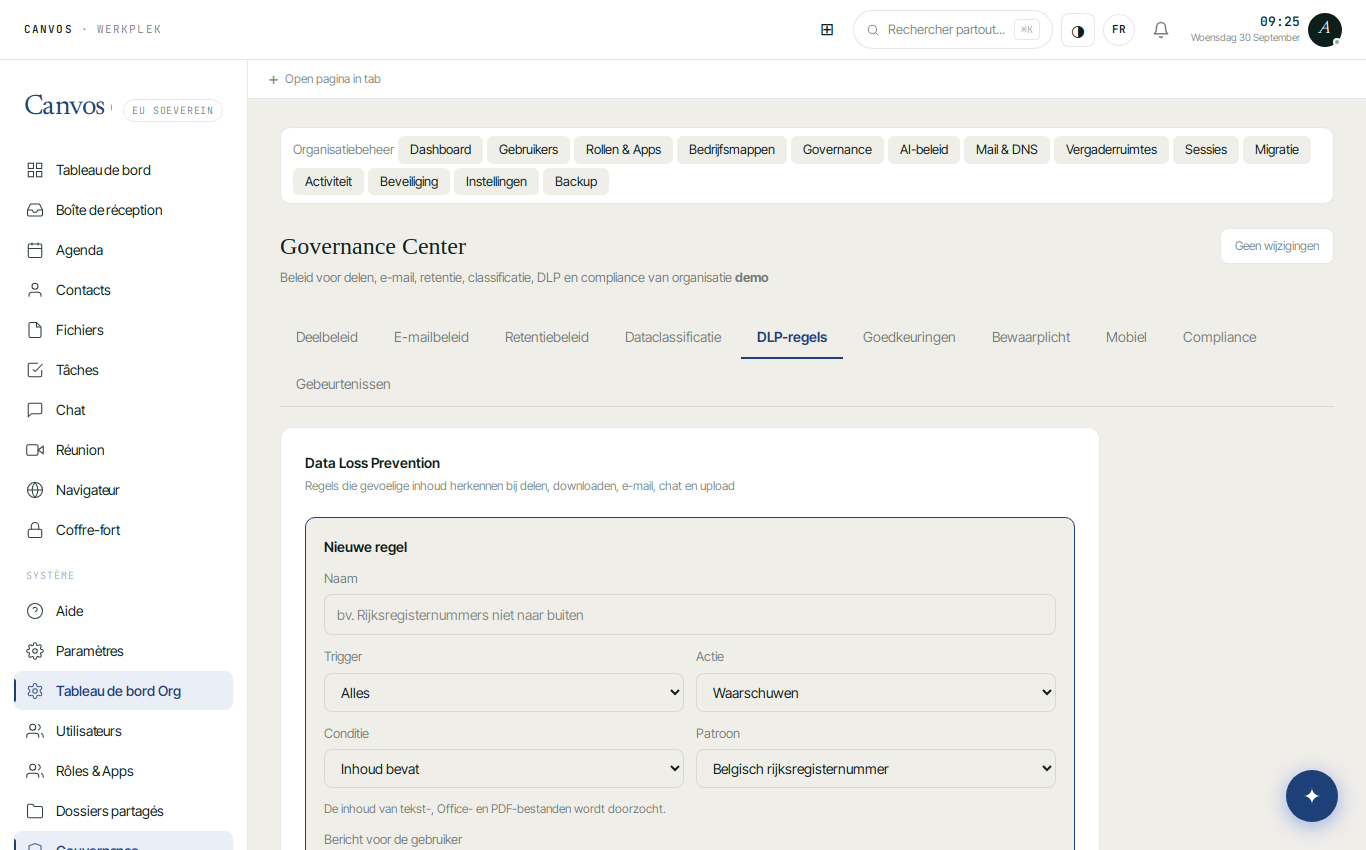Open the Conditie dropdown showing Inhoud bevat

click(x=504, y=769)
